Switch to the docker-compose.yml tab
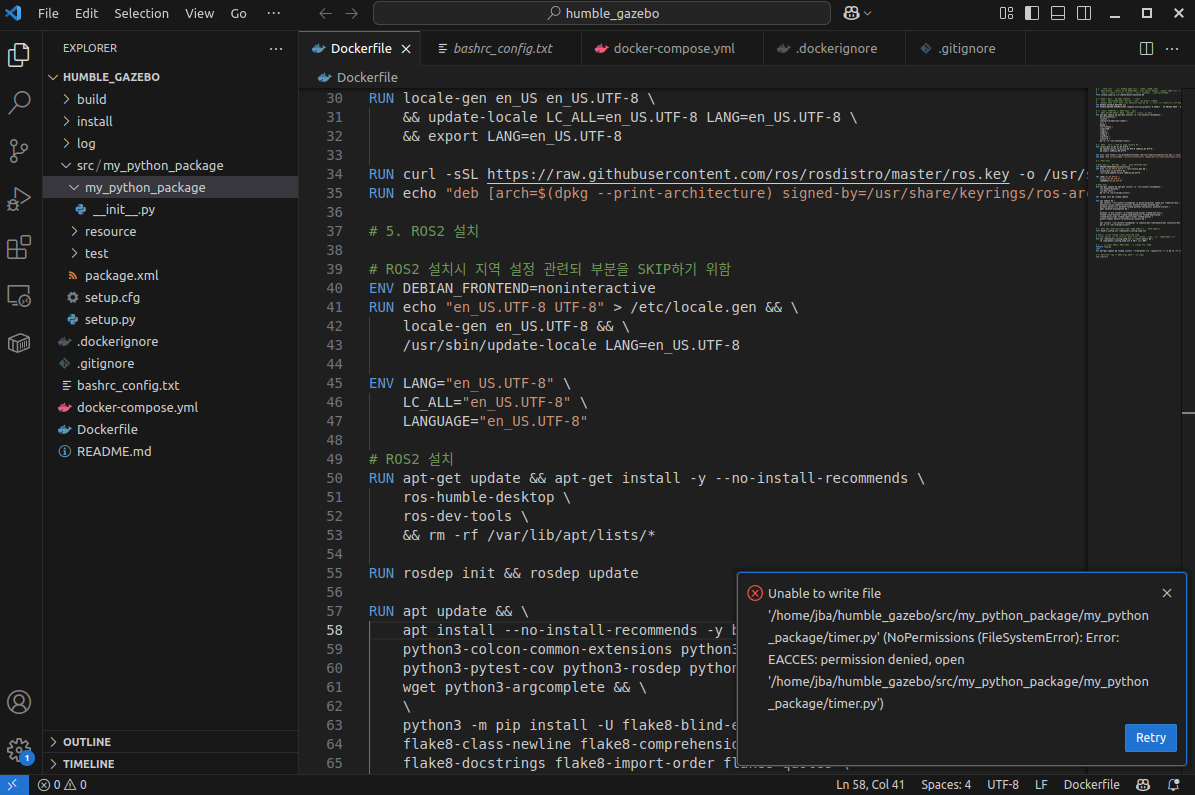This screenshot has height=795, width=1195. (x=673, y=48)
